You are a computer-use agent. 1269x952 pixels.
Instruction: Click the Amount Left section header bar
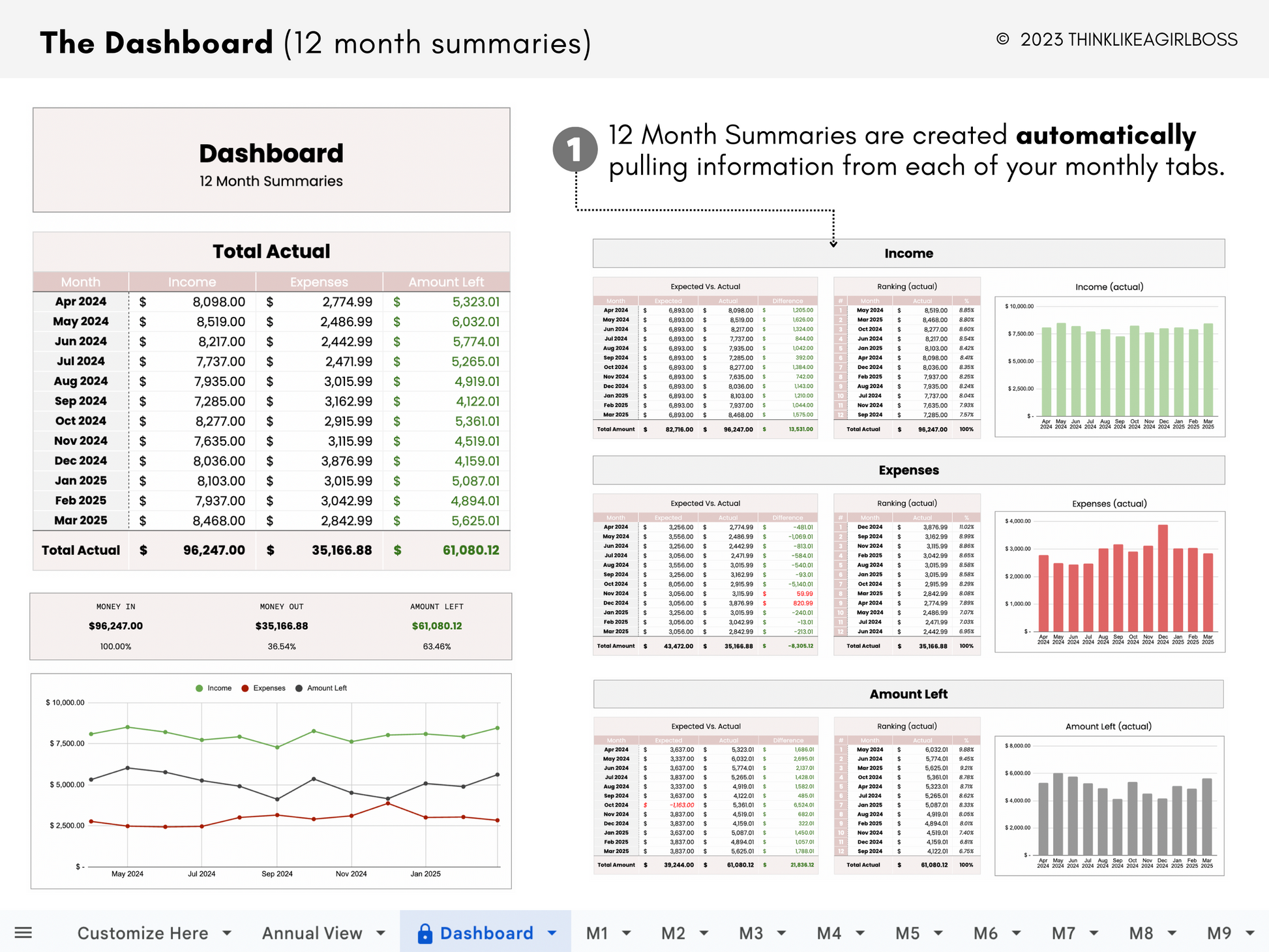(x=908, y=694)
